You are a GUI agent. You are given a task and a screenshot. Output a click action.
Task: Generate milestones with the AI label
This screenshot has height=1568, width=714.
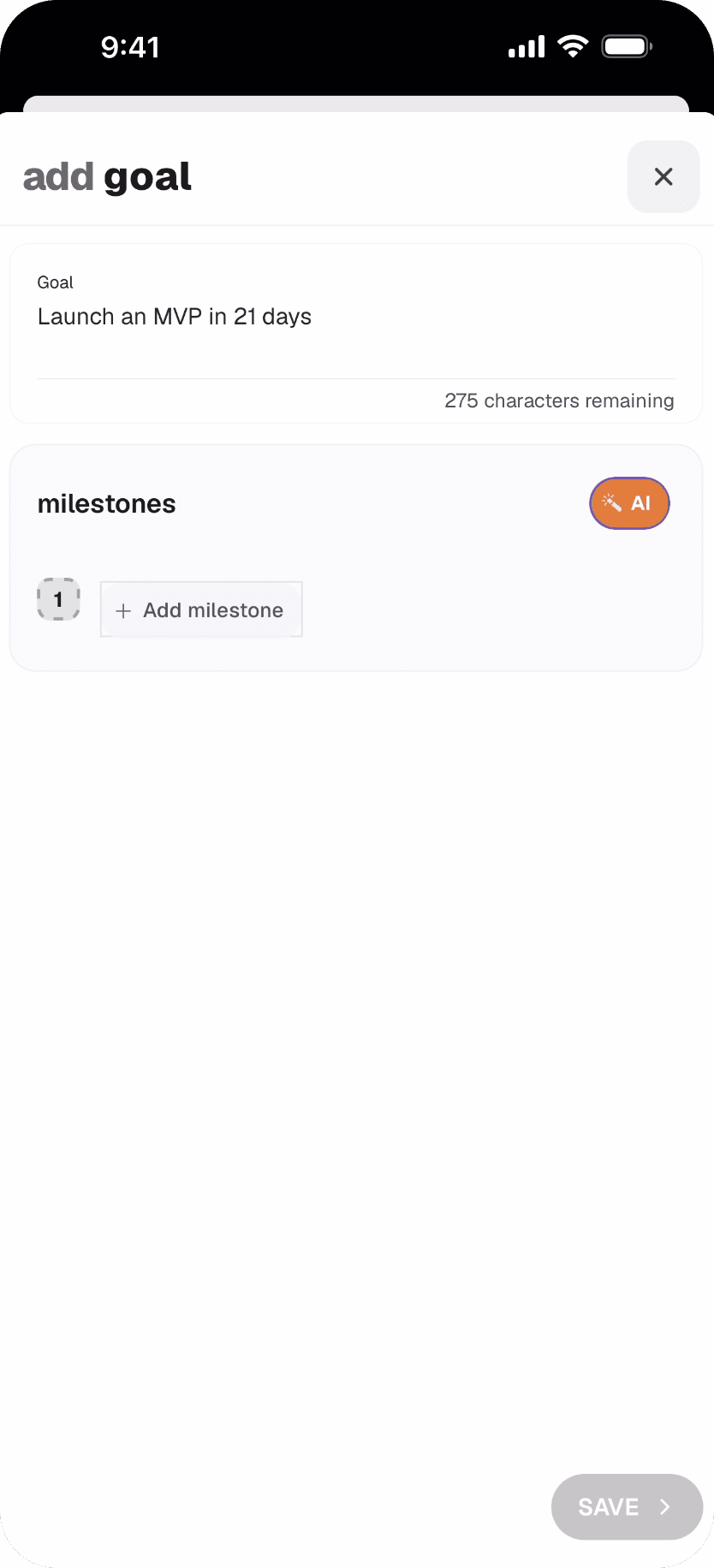(x=641, y=503)
